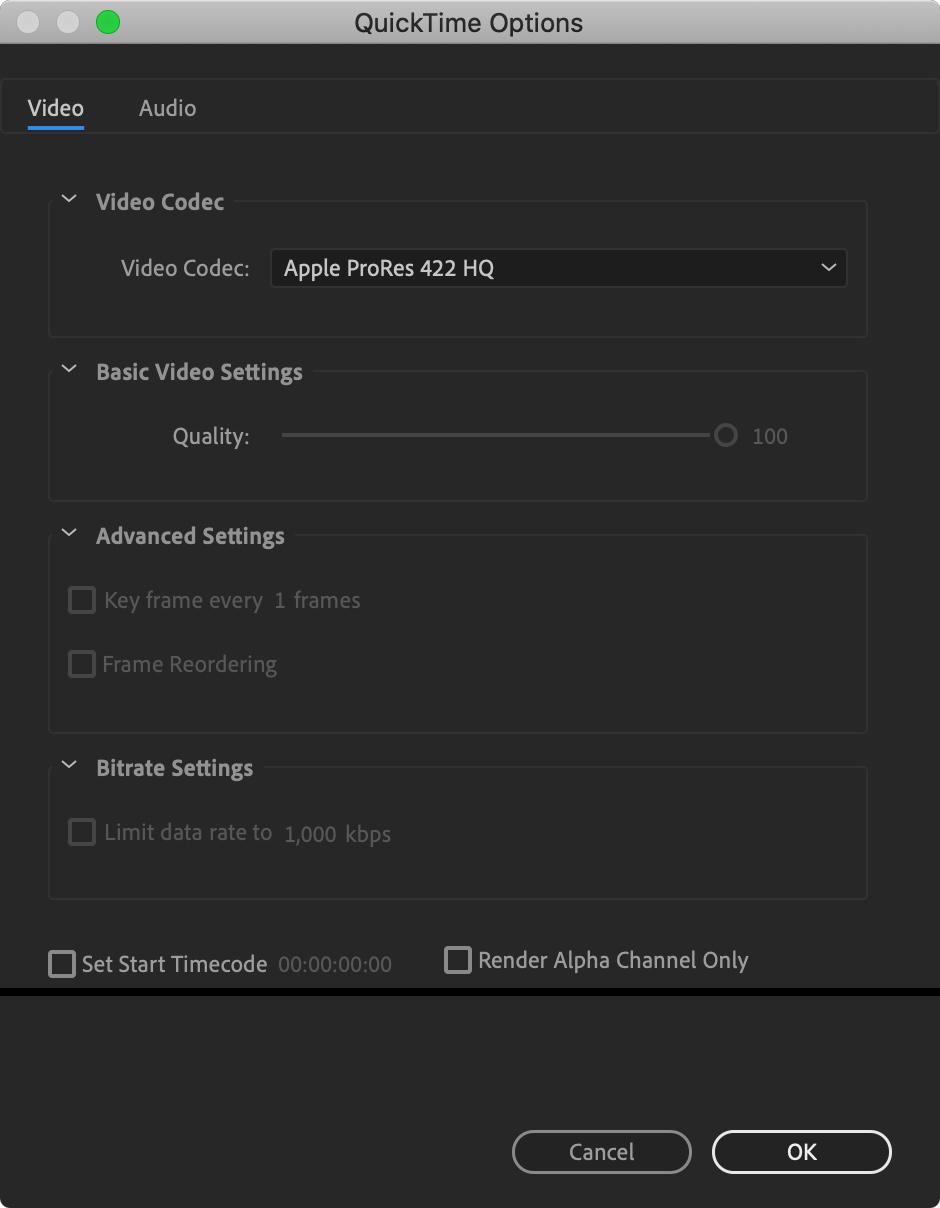Collapse the Basic Video Settings chevron
940x1208 pixels.
pos(69,369)
